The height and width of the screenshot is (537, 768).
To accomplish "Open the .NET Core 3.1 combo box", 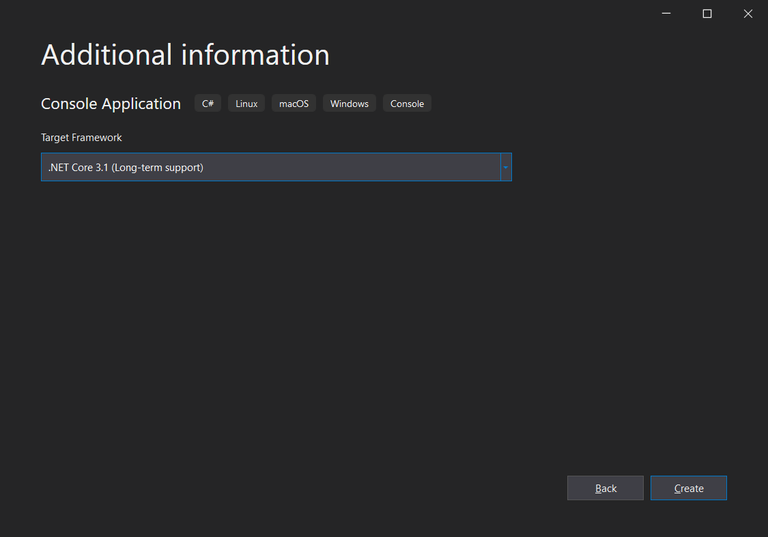I will (x=270, y=167).
